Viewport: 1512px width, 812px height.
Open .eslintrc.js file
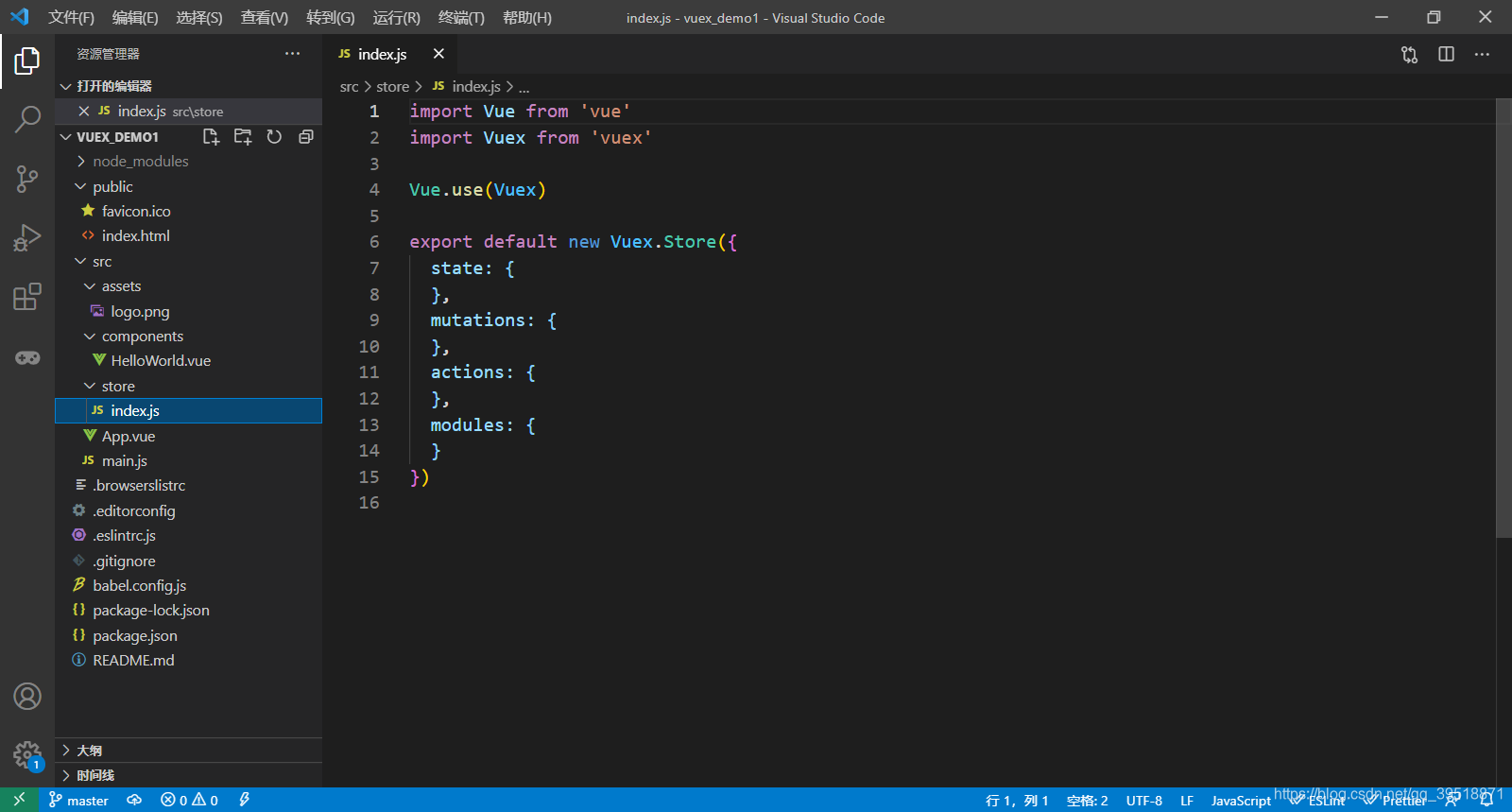[x=188, y=535]
